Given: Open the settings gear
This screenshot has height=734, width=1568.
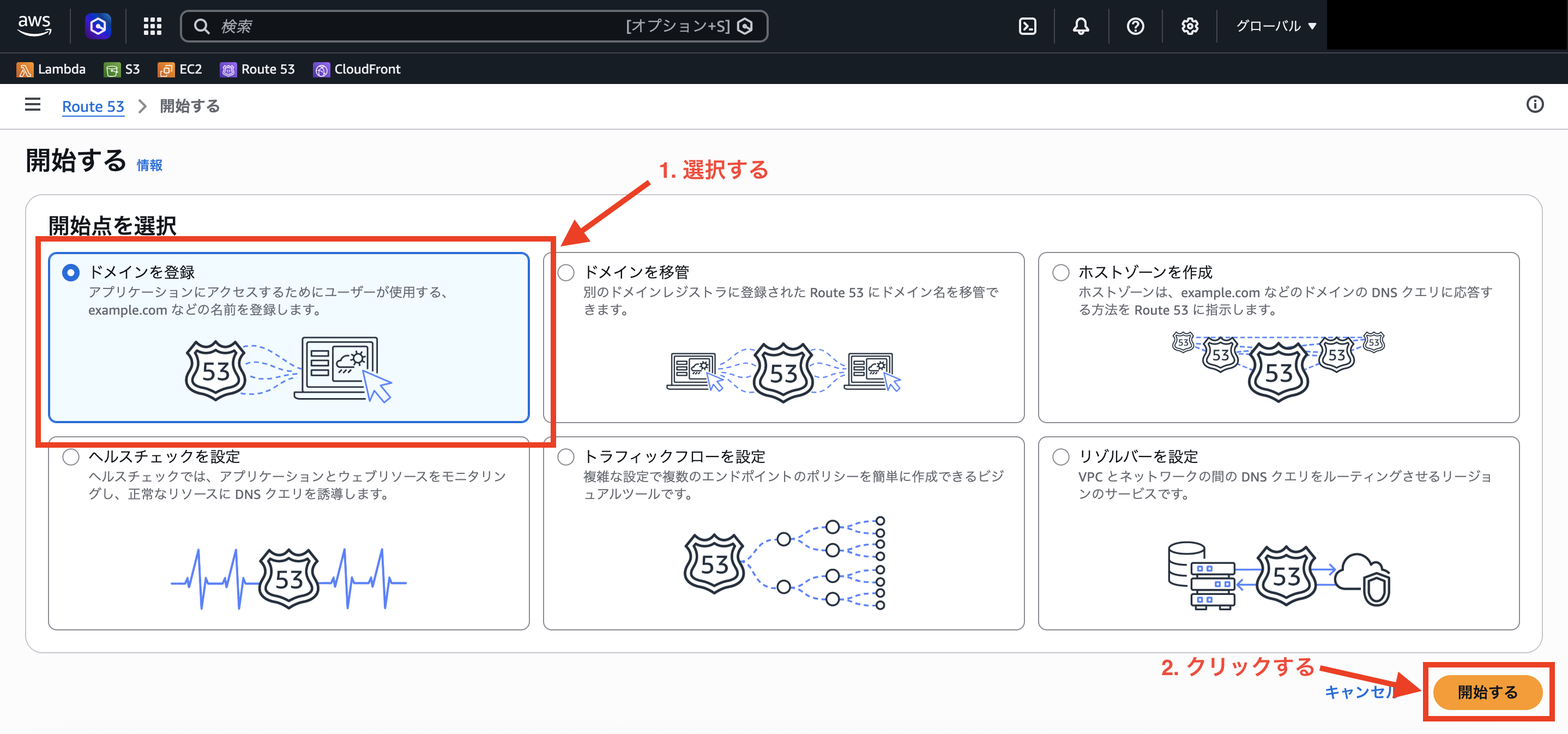Looking at the screenshot, I should [1190, 26].
